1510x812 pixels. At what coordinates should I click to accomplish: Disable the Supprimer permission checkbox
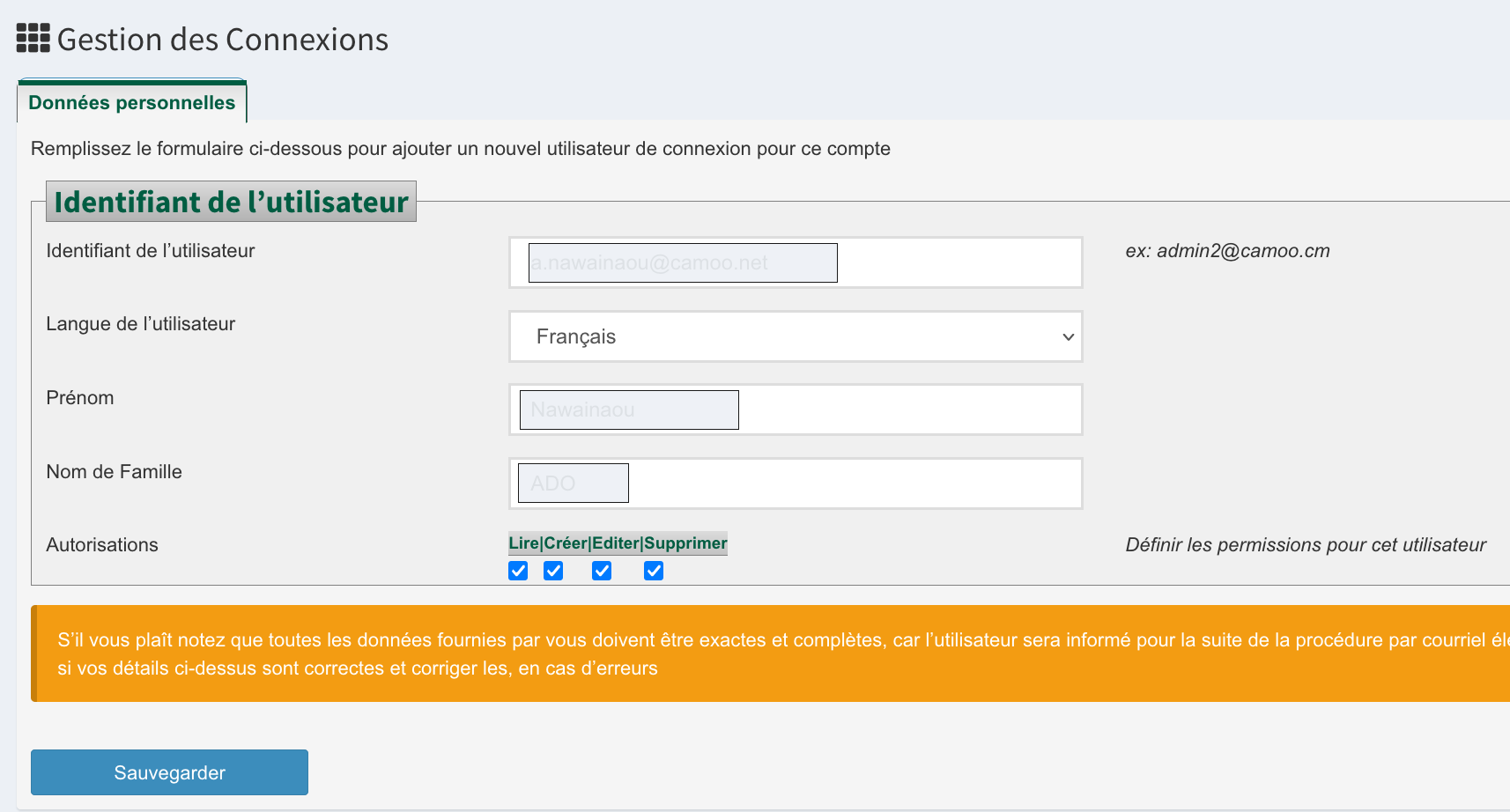pyautogui.click(x=654, y=571)
